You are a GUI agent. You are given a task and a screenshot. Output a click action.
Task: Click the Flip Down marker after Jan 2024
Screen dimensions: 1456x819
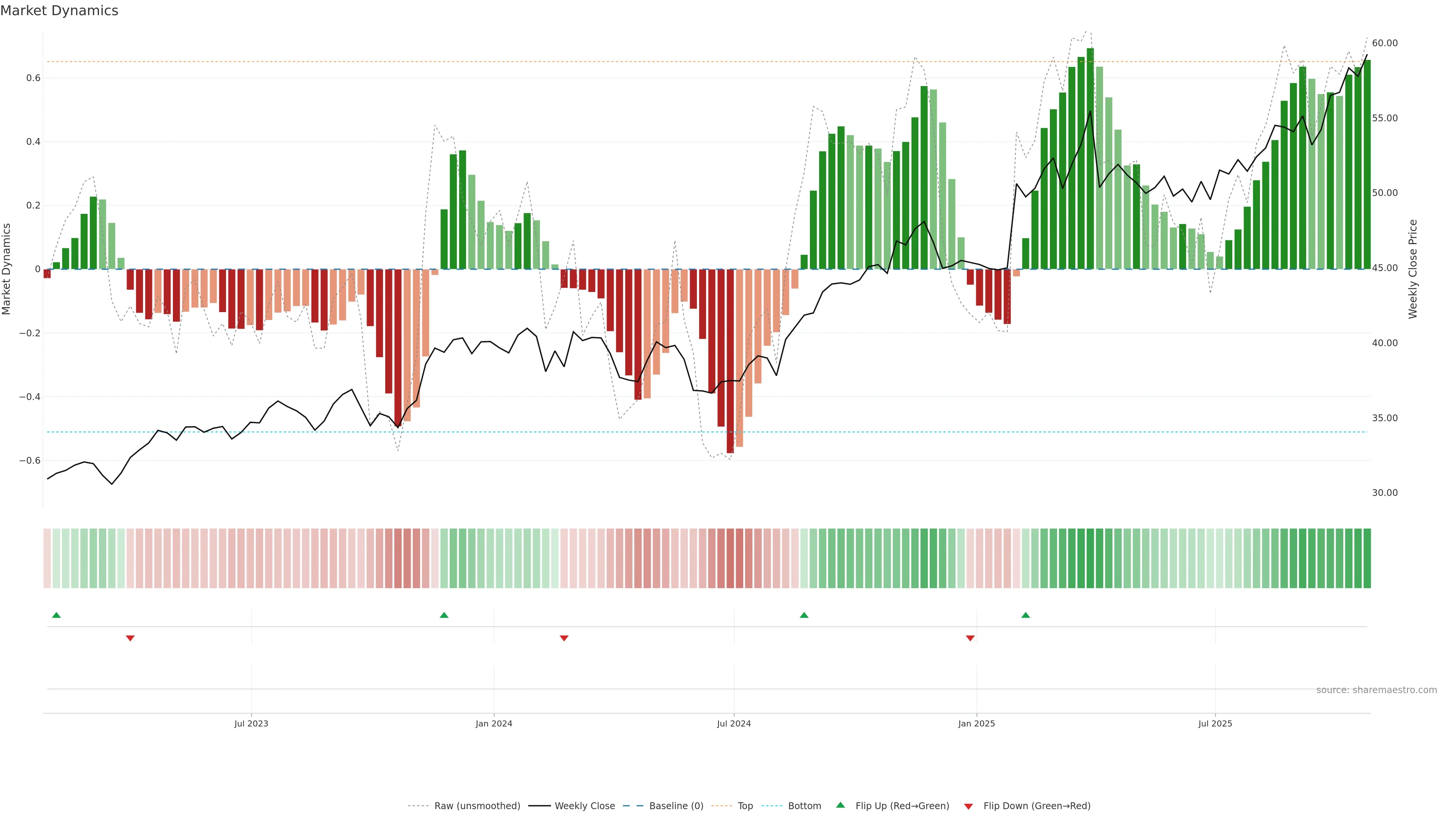click(563, 638)
